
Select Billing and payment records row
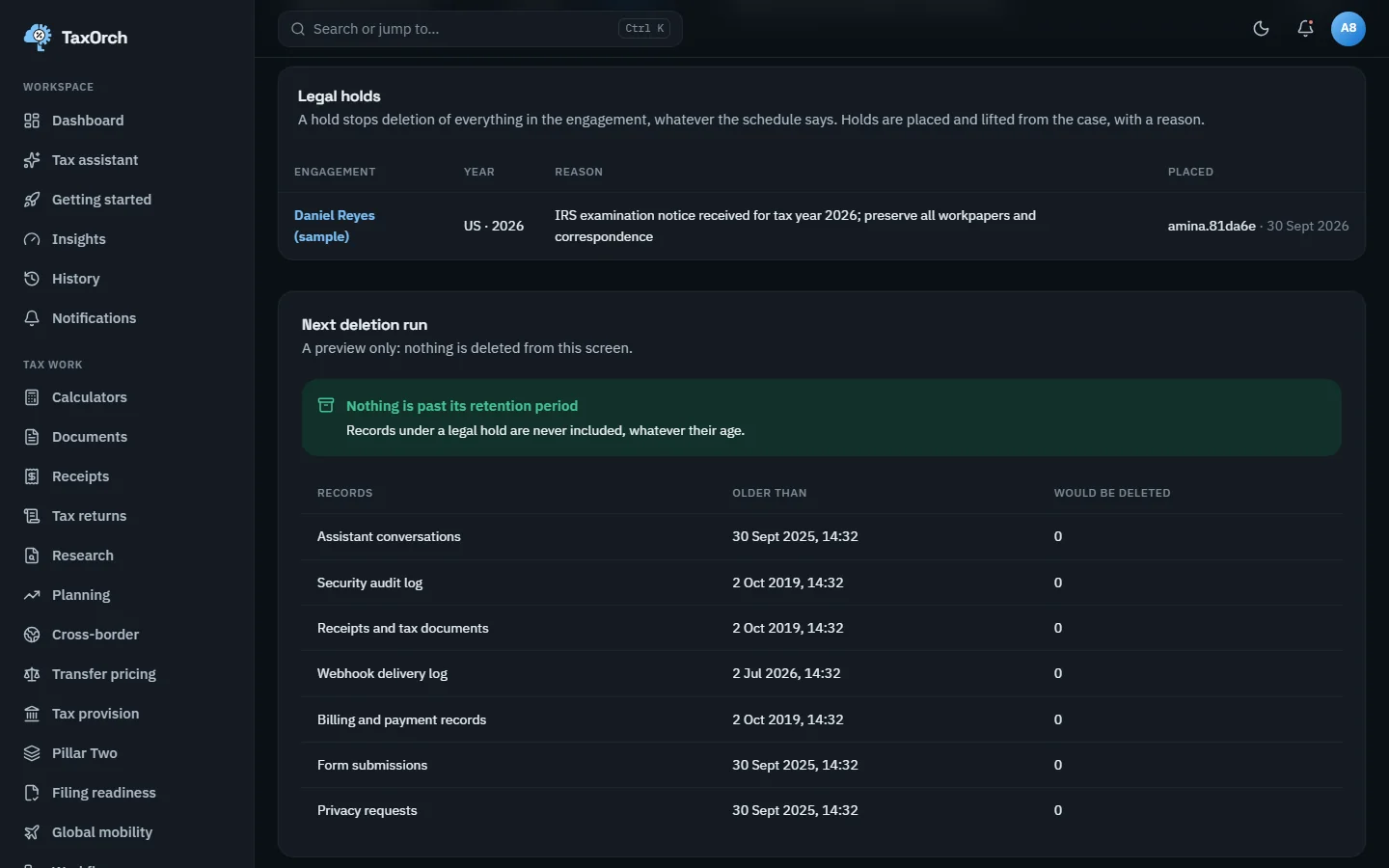[x=822, y=719]
